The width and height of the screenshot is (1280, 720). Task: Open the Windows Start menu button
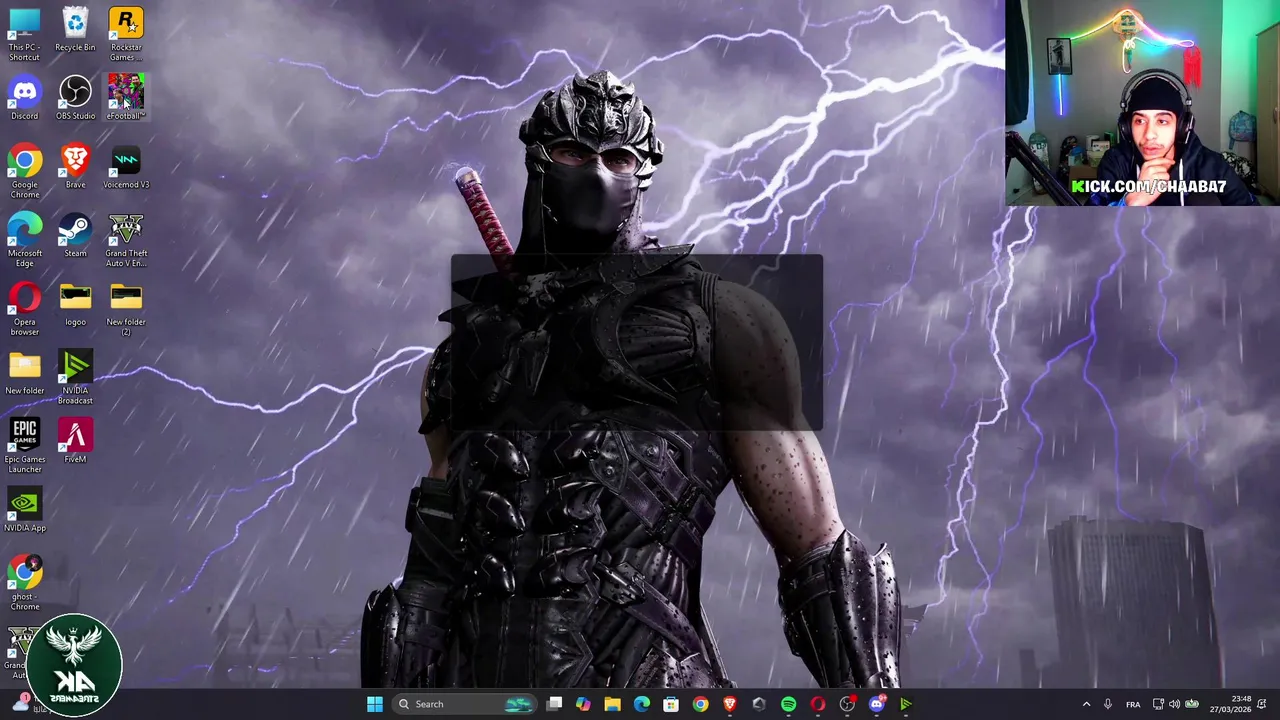coord(374,704)
